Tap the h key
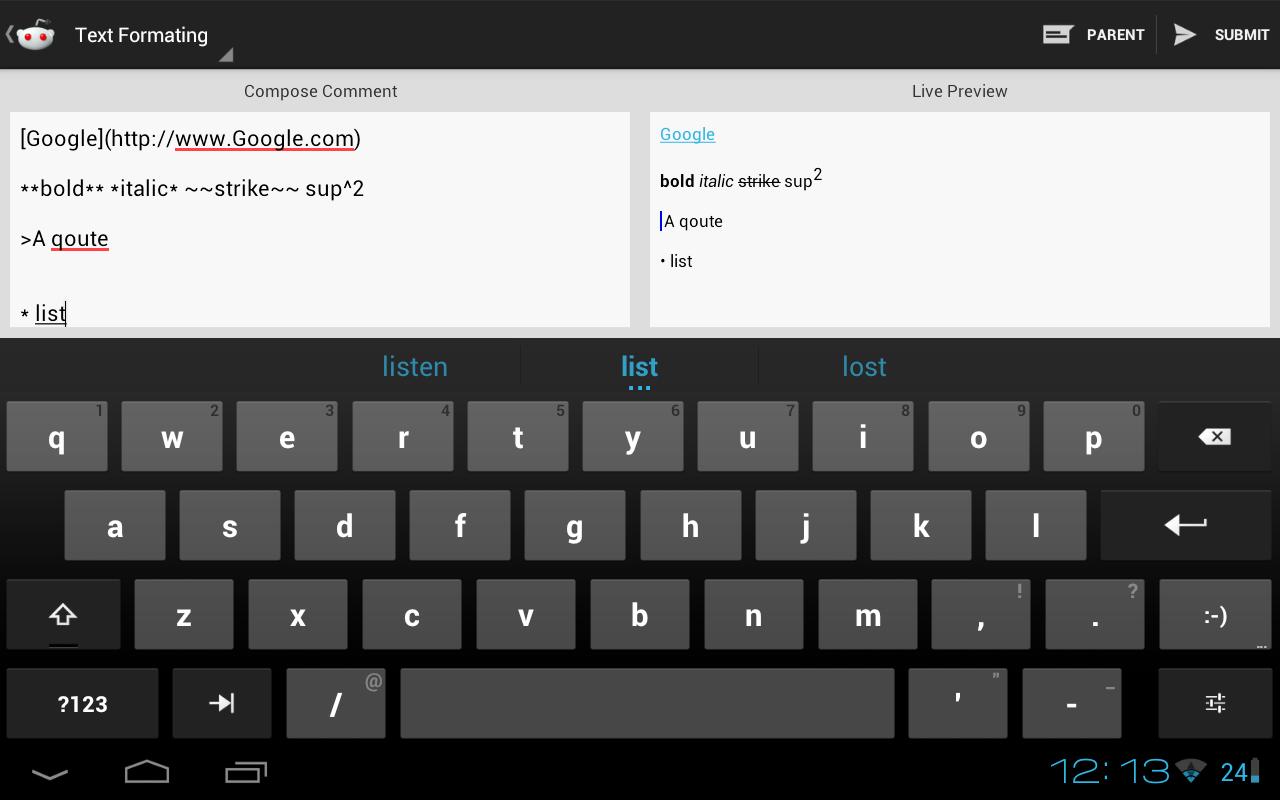The image size is (1280, 800). [691, 525]
